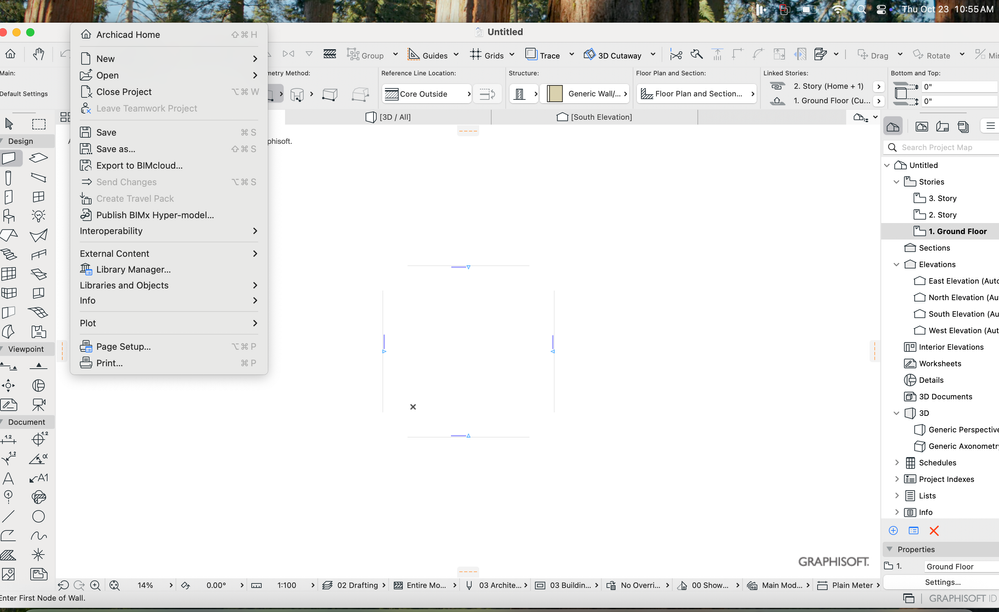Select the Label tool A1 icon
Screen dimensions: 999x612
click(39, 478)
